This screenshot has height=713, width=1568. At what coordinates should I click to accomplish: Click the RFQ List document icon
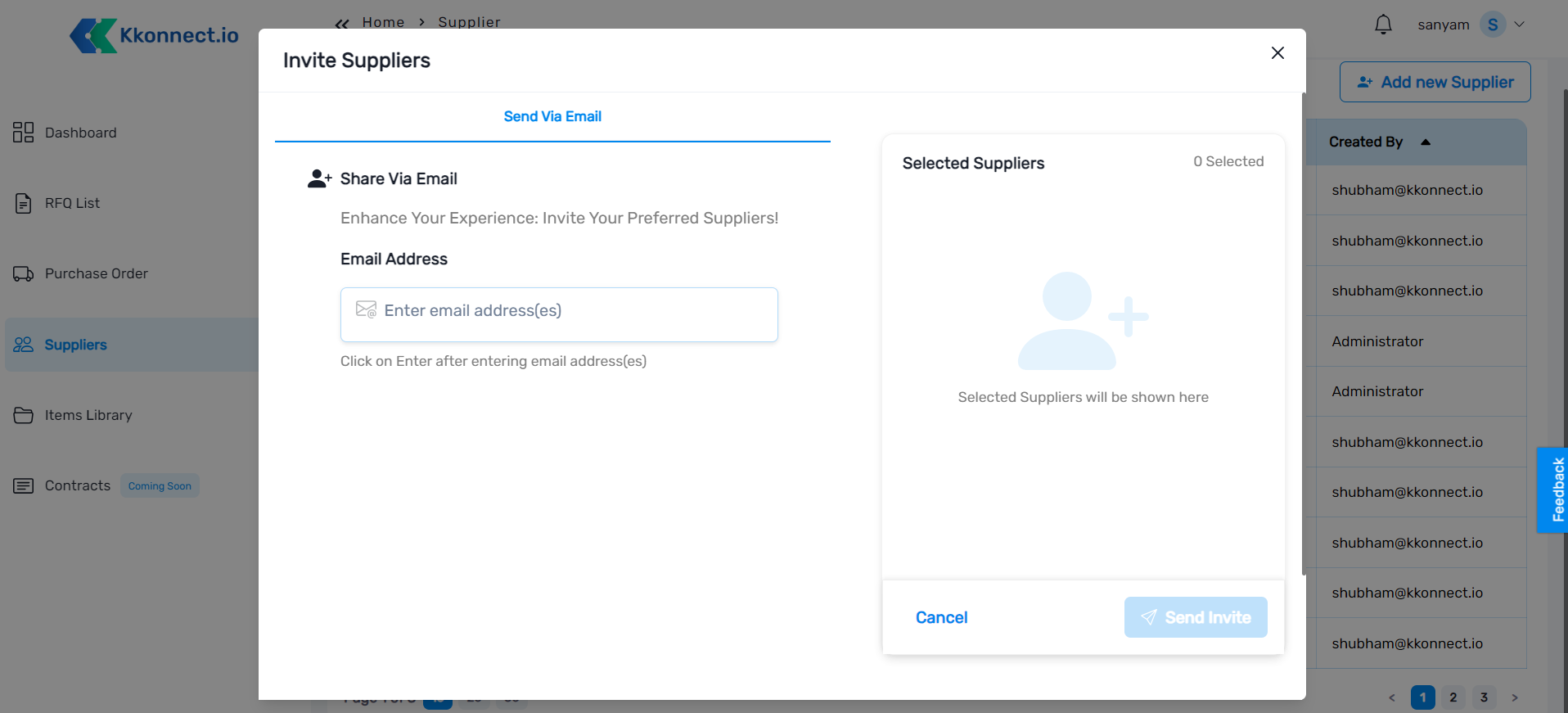pos(23,203)
